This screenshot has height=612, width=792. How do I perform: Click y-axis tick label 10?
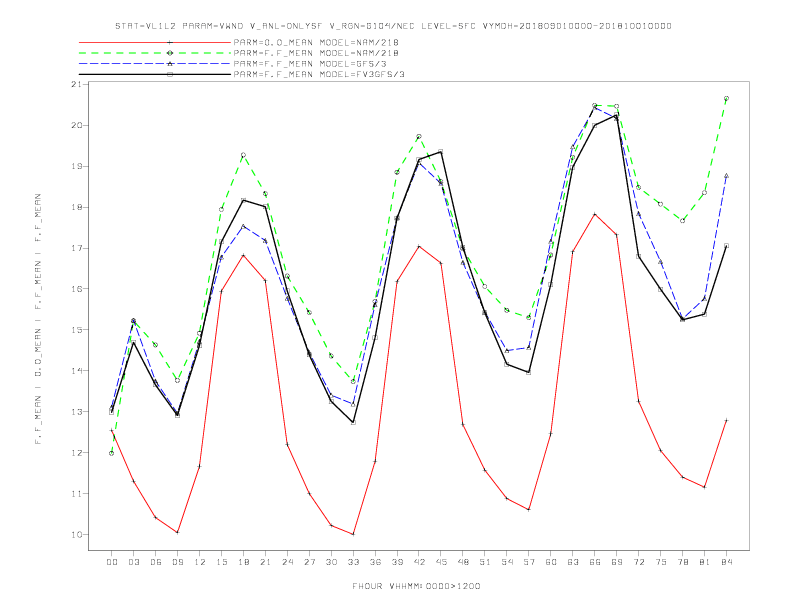click(76, 534)
